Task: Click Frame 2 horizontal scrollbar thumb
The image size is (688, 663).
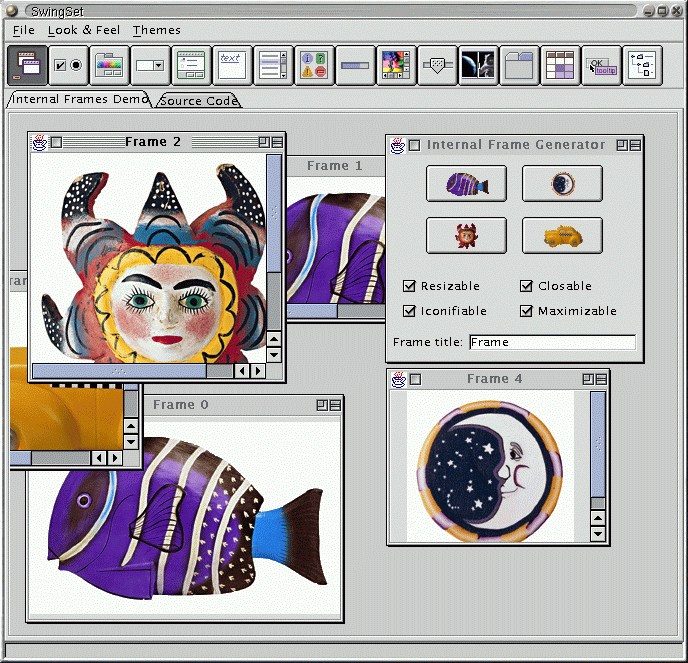Action: tap(119, 371)
